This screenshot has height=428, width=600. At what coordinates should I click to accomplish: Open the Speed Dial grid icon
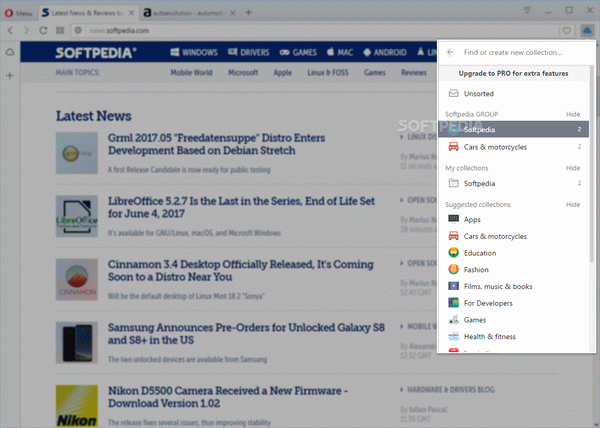pyautogui.click(x=60, y=31)
